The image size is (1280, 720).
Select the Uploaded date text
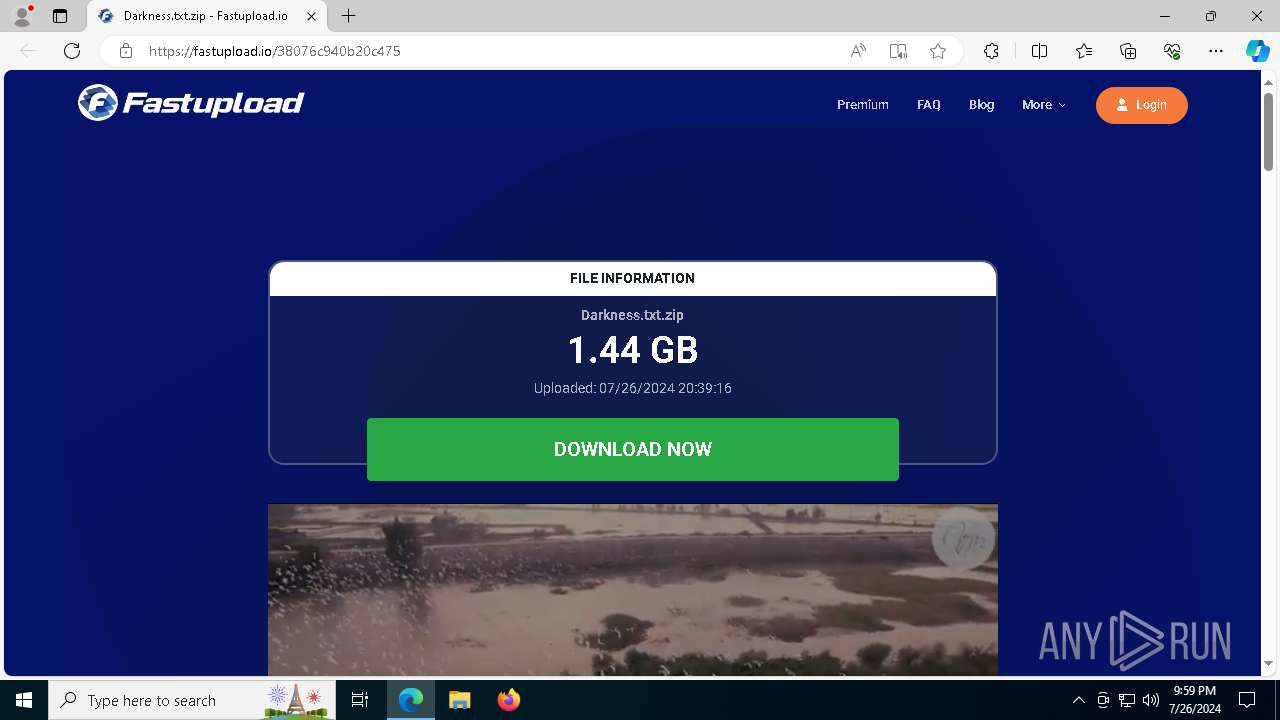tap(633, 388)
